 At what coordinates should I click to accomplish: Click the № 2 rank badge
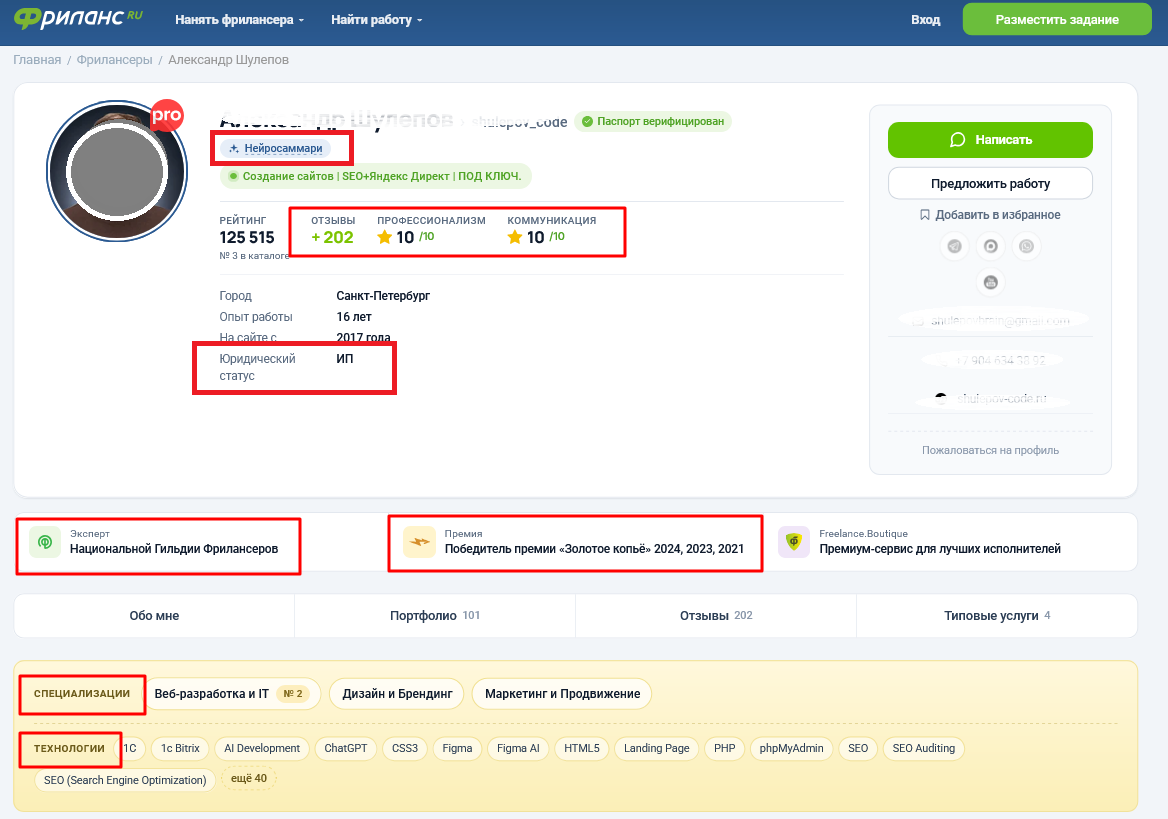coord(293,694)
